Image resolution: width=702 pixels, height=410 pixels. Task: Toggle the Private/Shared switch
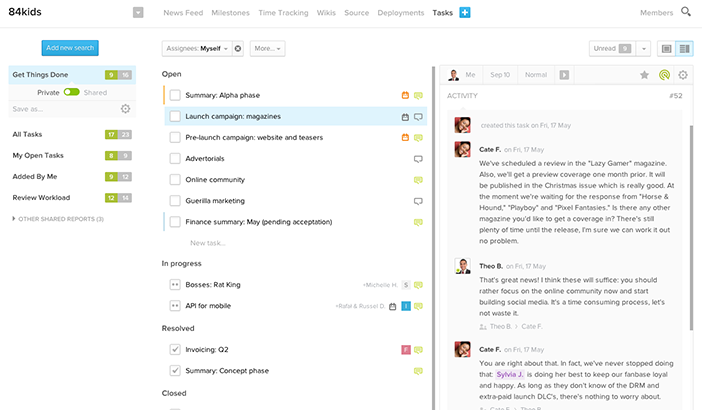pyautogui.click(x=71, y=92)
